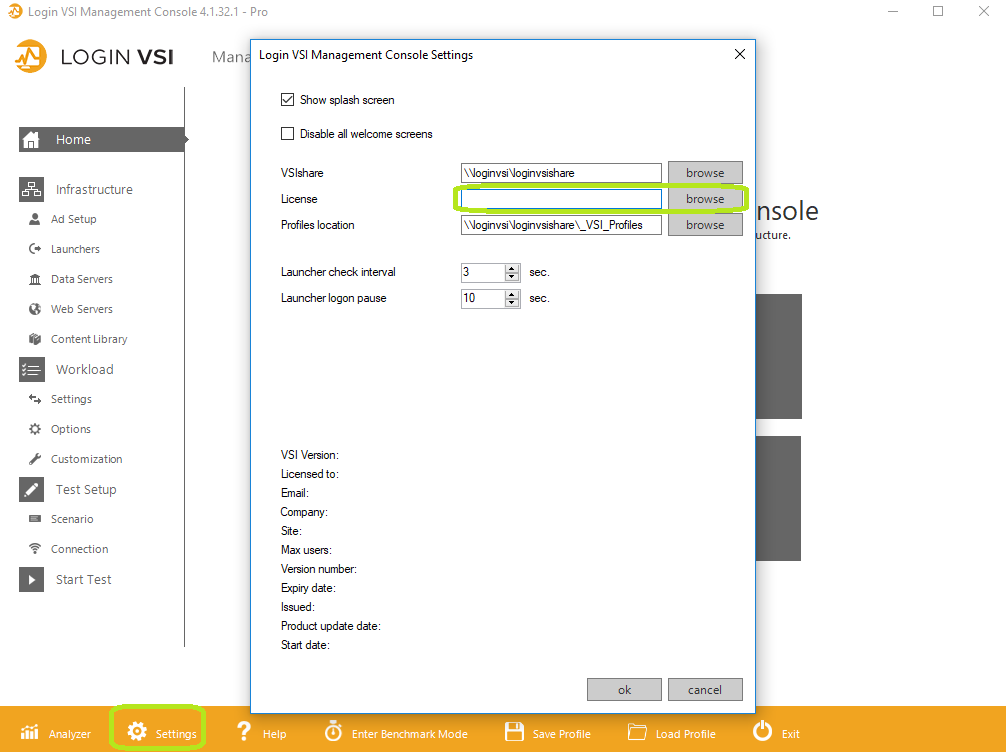This screenshot has height=752, width=1006.
Task: Click the VSIshare path input field
Action: (561, 173)
